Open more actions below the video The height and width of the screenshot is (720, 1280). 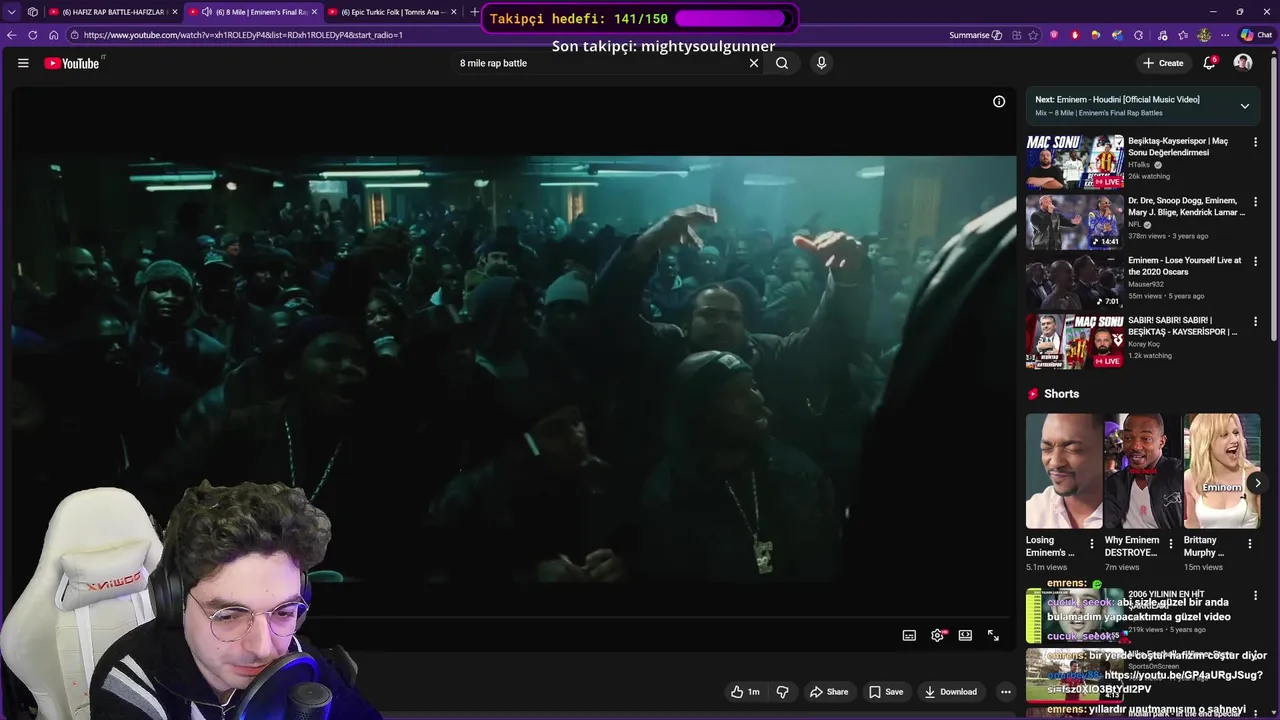1005,692
